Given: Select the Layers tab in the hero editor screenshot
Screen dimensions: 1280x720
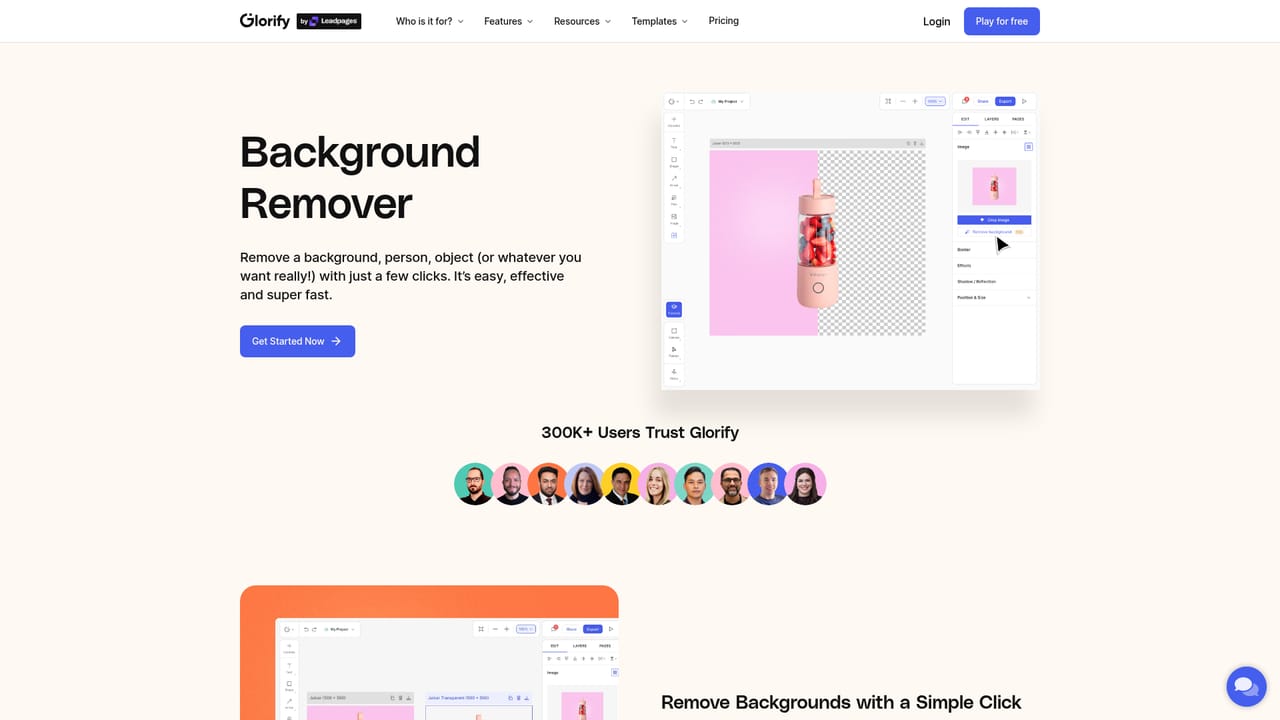Looking at the screenshot, I should point(992,119).
